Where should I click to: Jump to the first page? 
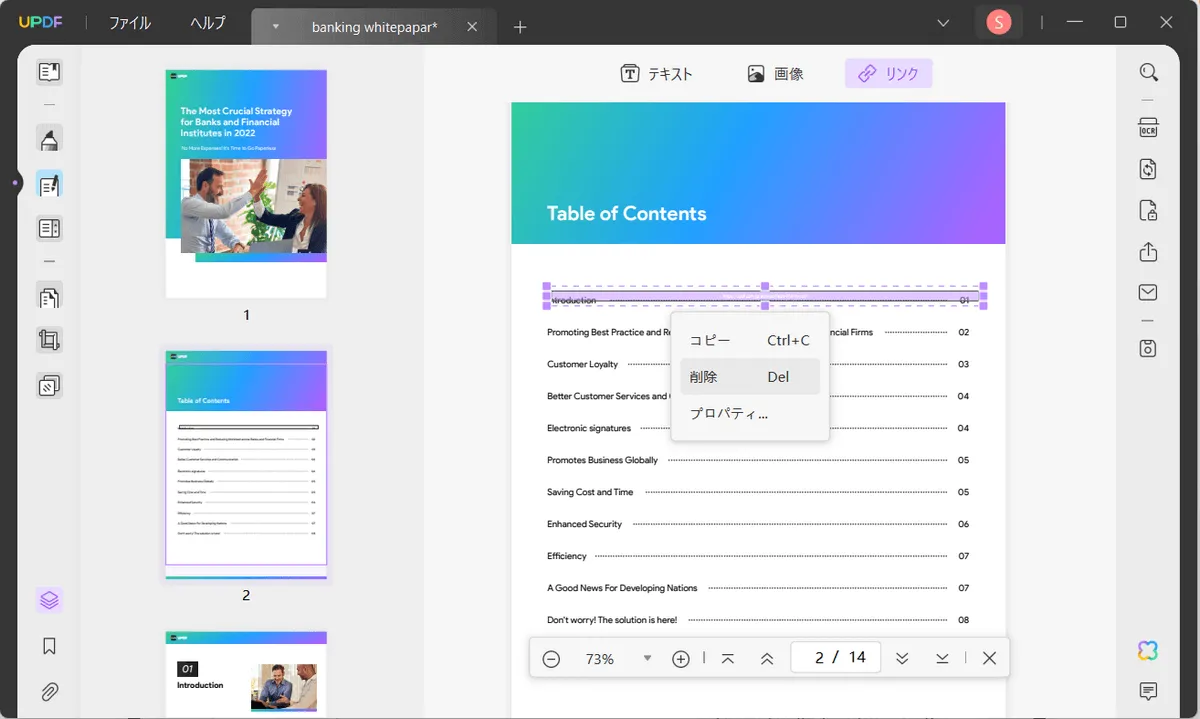[728, 658]
